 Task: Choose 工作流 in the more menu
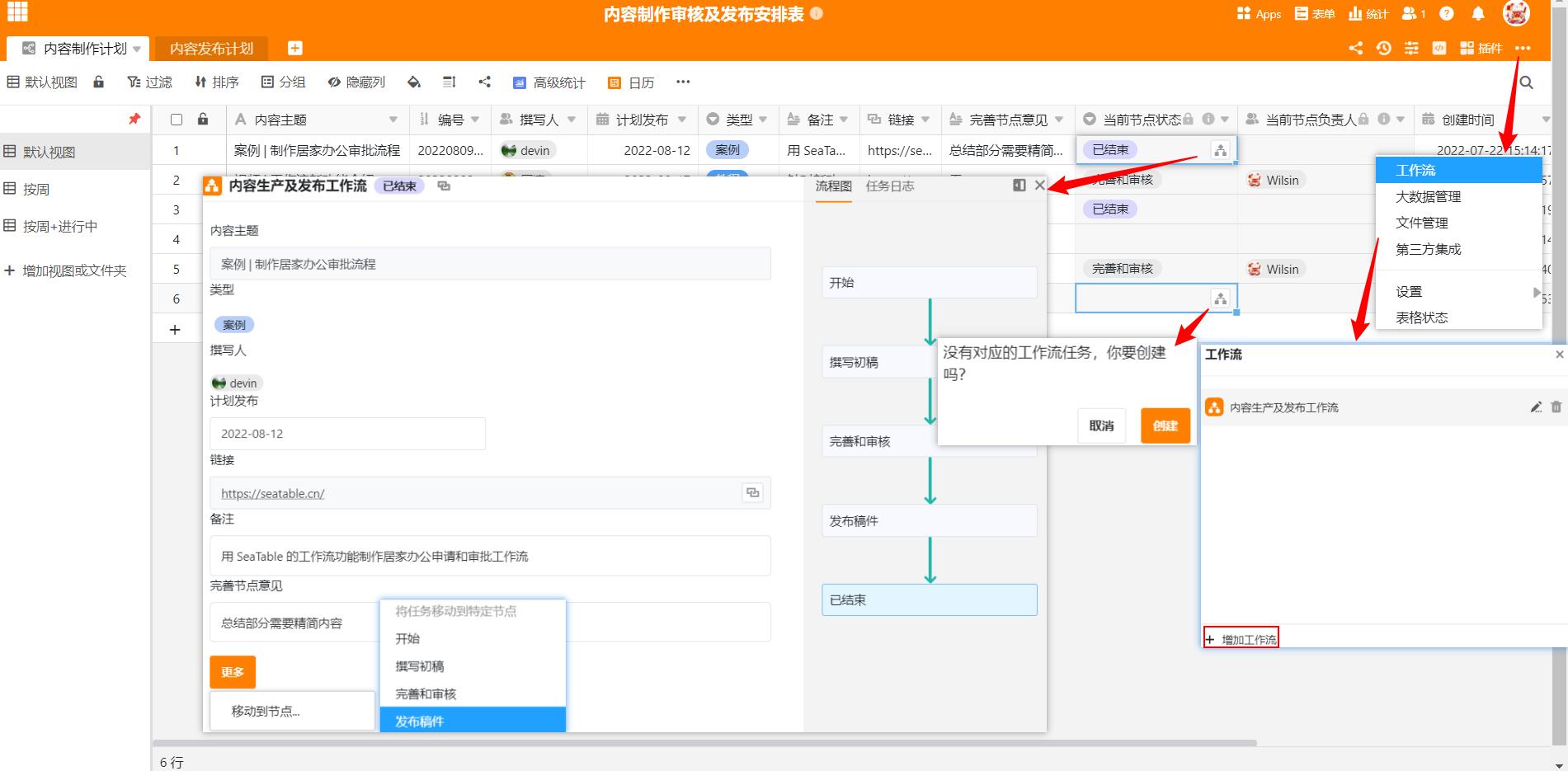point(1458,170)
